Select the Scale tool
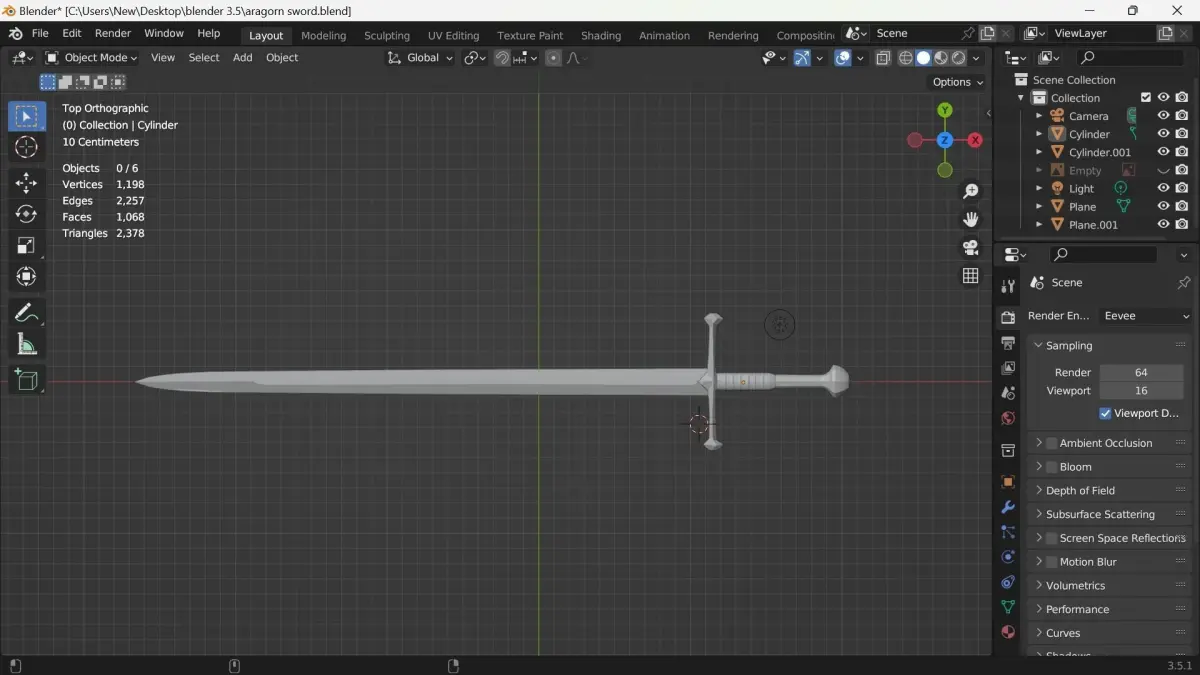 [x=27, y=245]
